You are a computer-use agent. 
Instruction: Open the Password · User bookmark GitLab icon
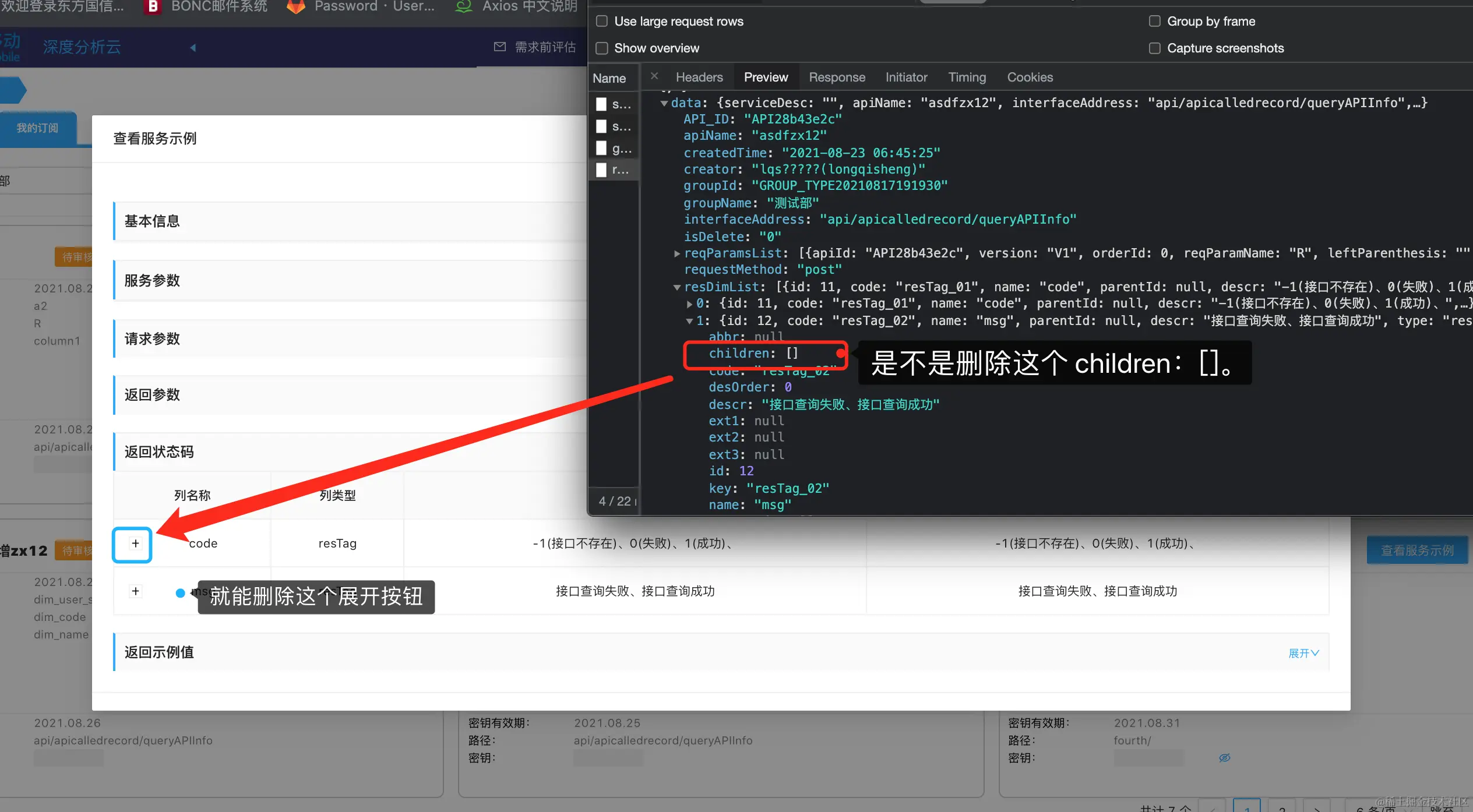pos(296,6)
